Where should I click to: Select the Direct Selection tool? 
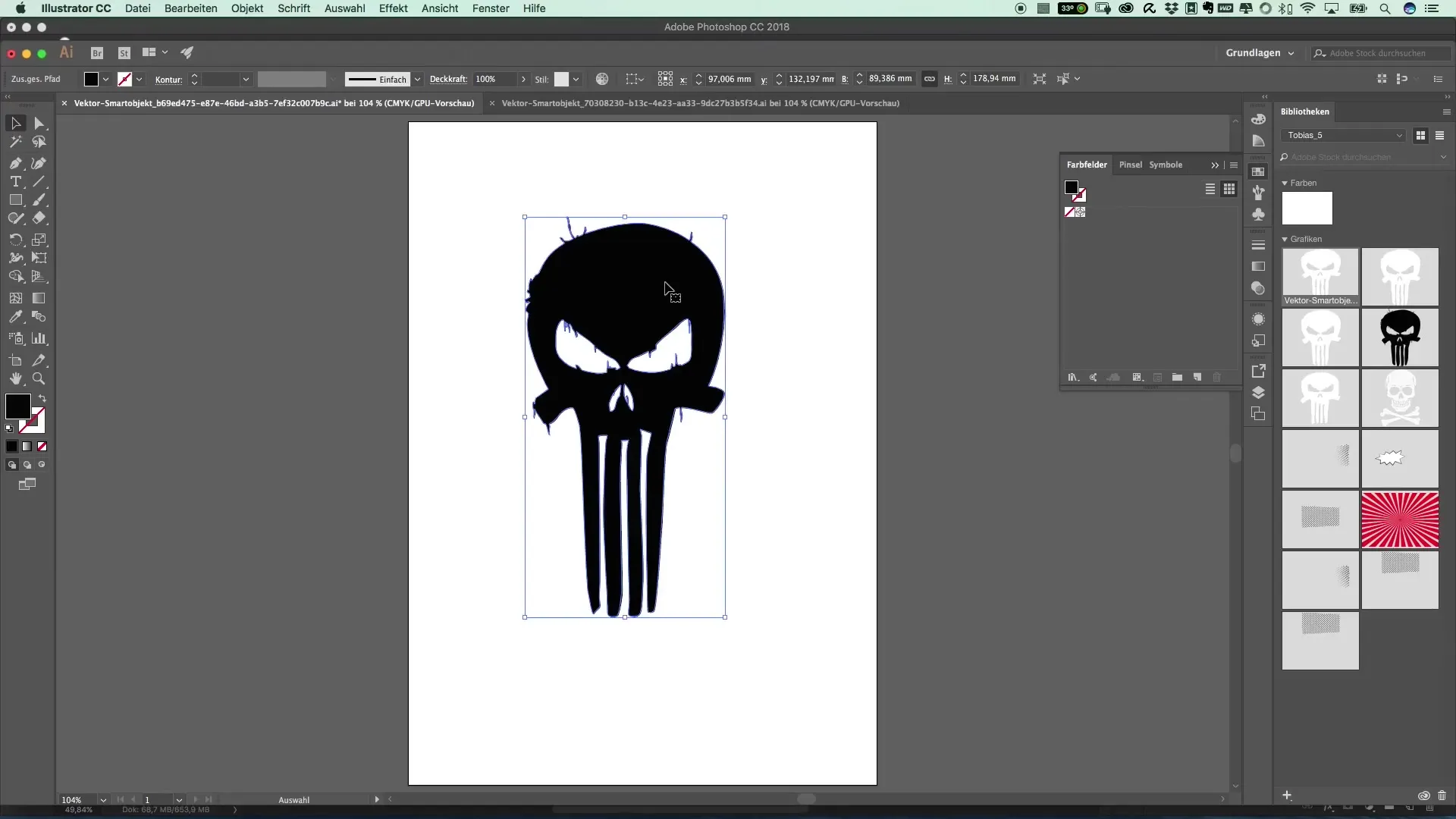(39, 124)
